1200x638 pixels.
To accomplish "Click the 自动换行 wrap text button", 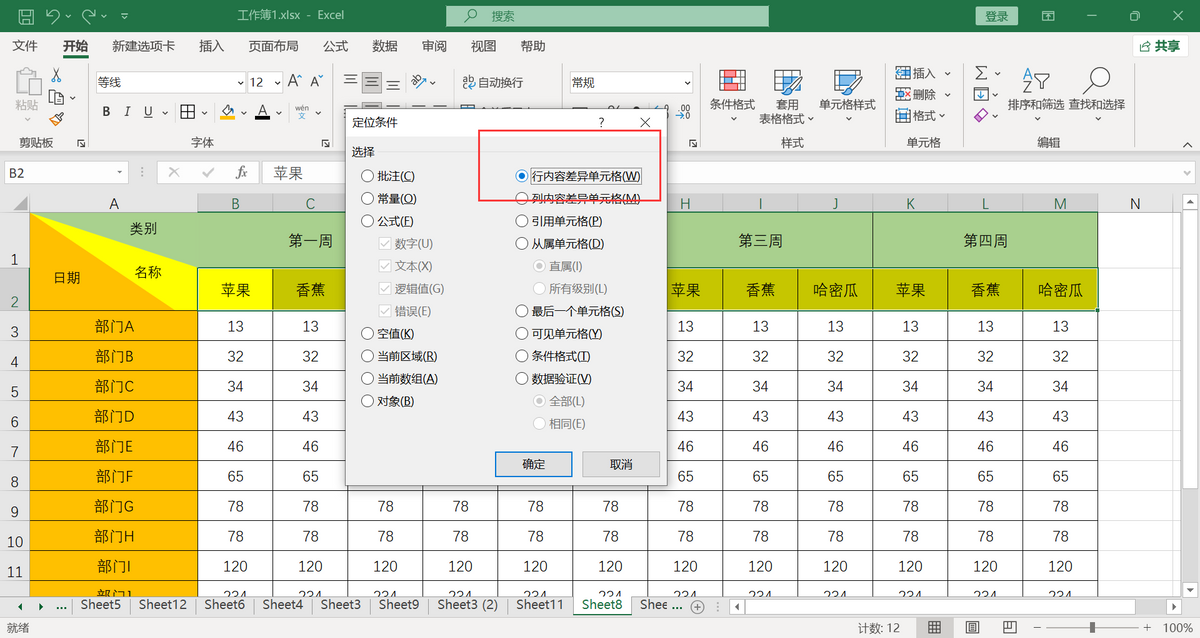I will pos(493,82).
